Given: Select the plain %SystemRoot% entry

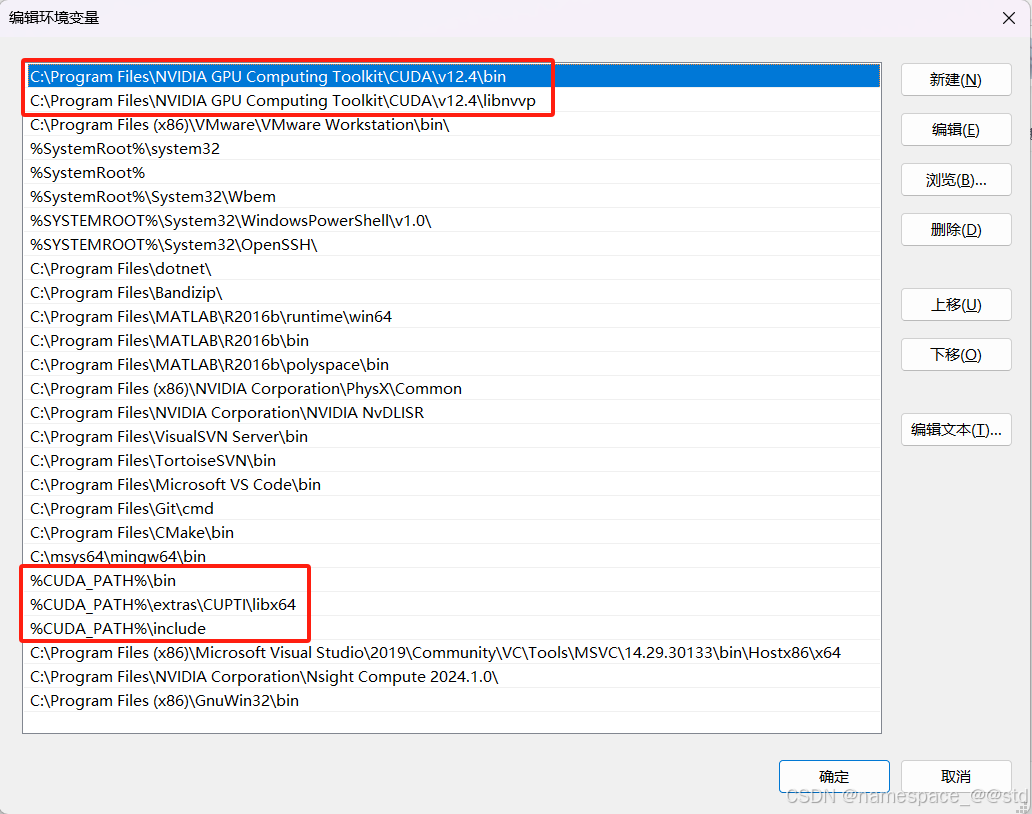Looking at the screenshot, I should click(452, 172).
